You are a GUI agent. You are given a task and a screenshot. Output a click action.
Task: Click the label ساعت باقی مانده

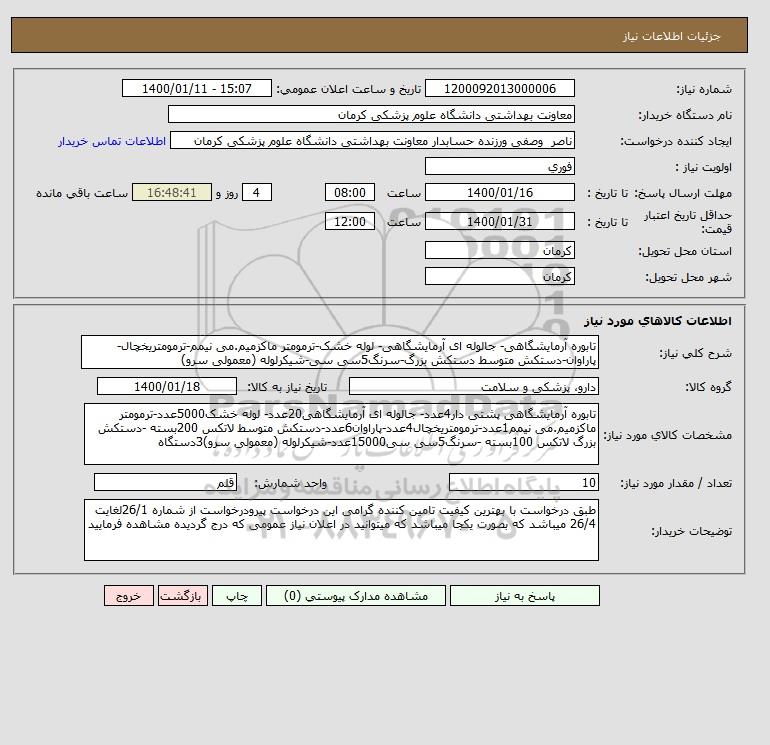click(82, 193)
